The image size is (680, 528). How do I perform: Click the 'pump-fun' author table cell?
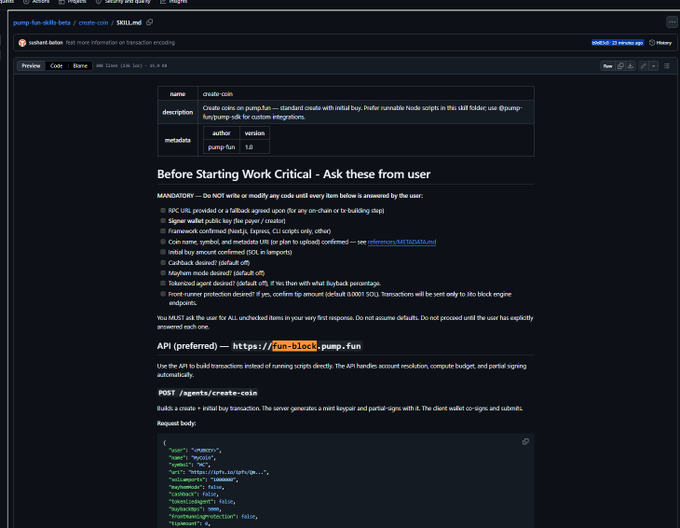point(221,147)
